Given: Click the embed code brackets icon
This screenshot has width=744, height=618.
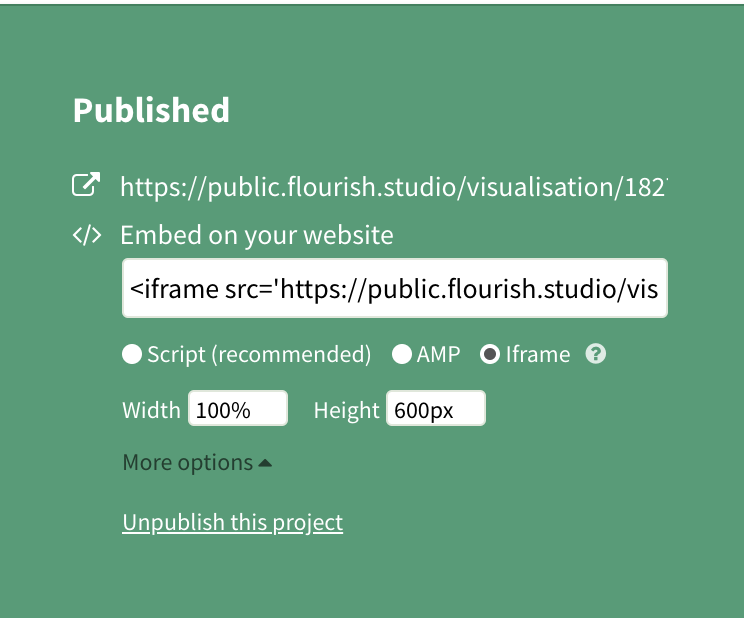Looking at the screenshot, I should pos(87,235).
